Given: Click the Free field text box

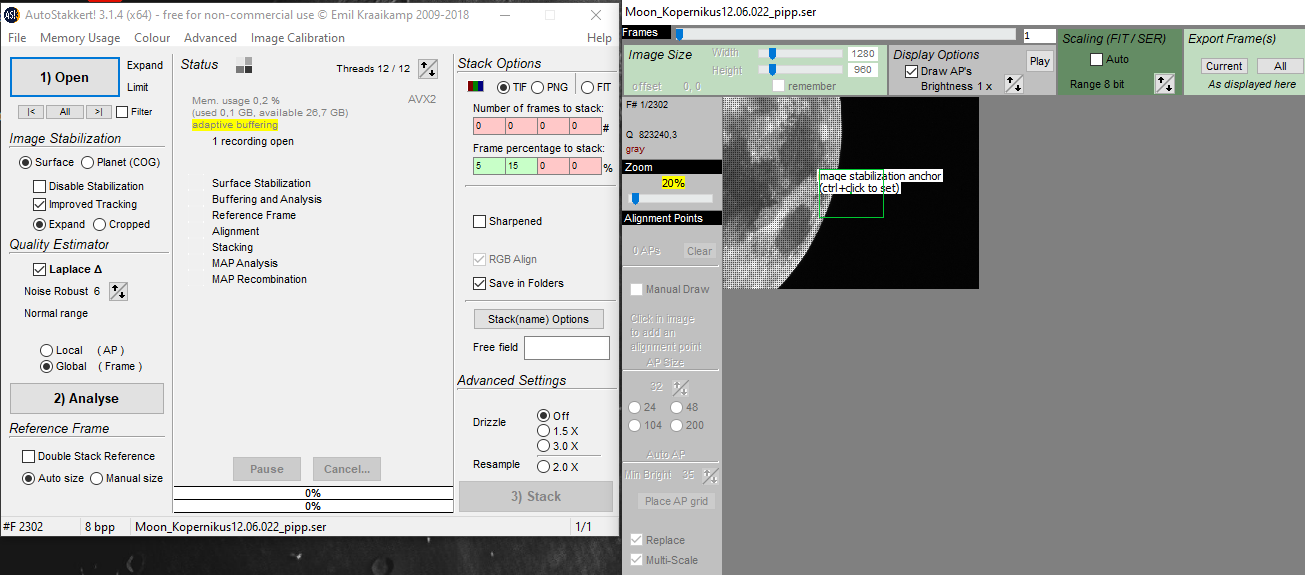Looking at the screenshot, I should pos(566,347).
